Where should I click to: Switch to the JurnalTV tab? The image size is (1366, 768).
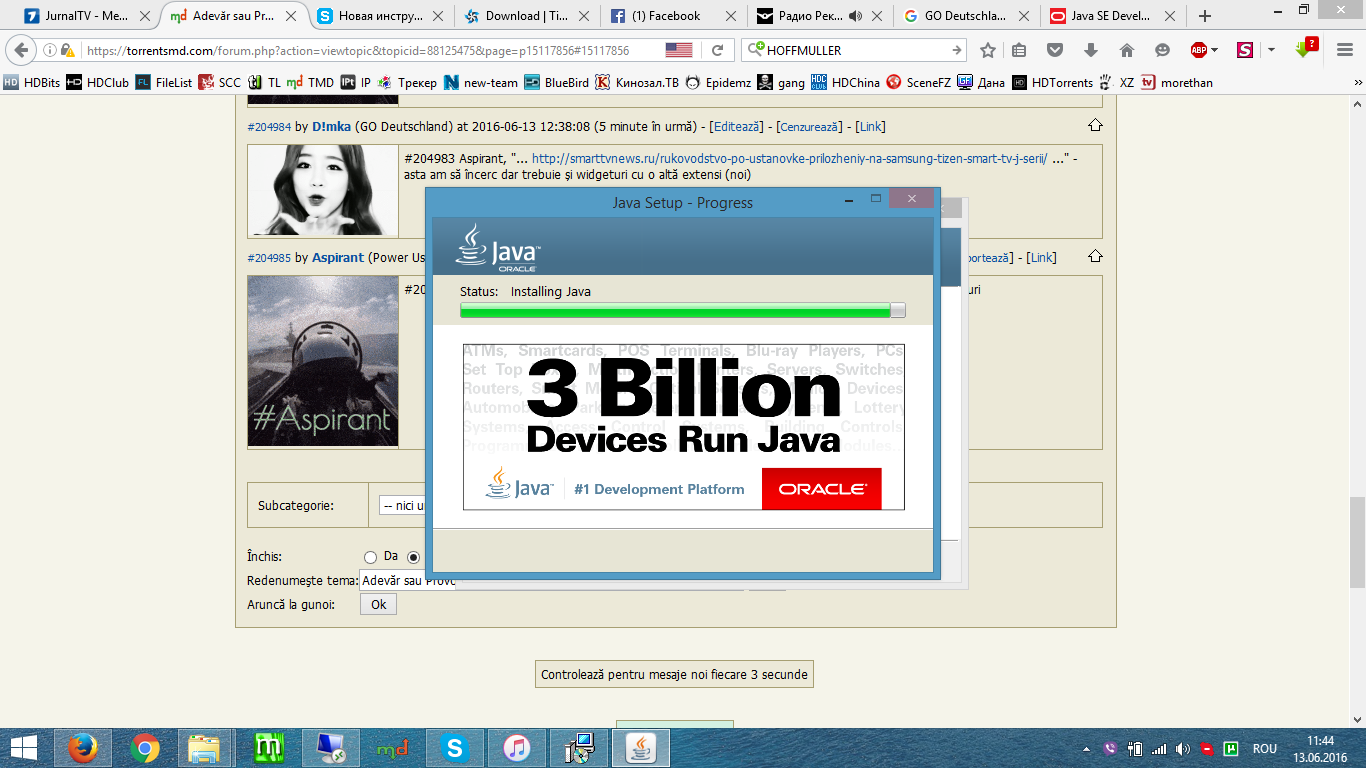[86, 16]
